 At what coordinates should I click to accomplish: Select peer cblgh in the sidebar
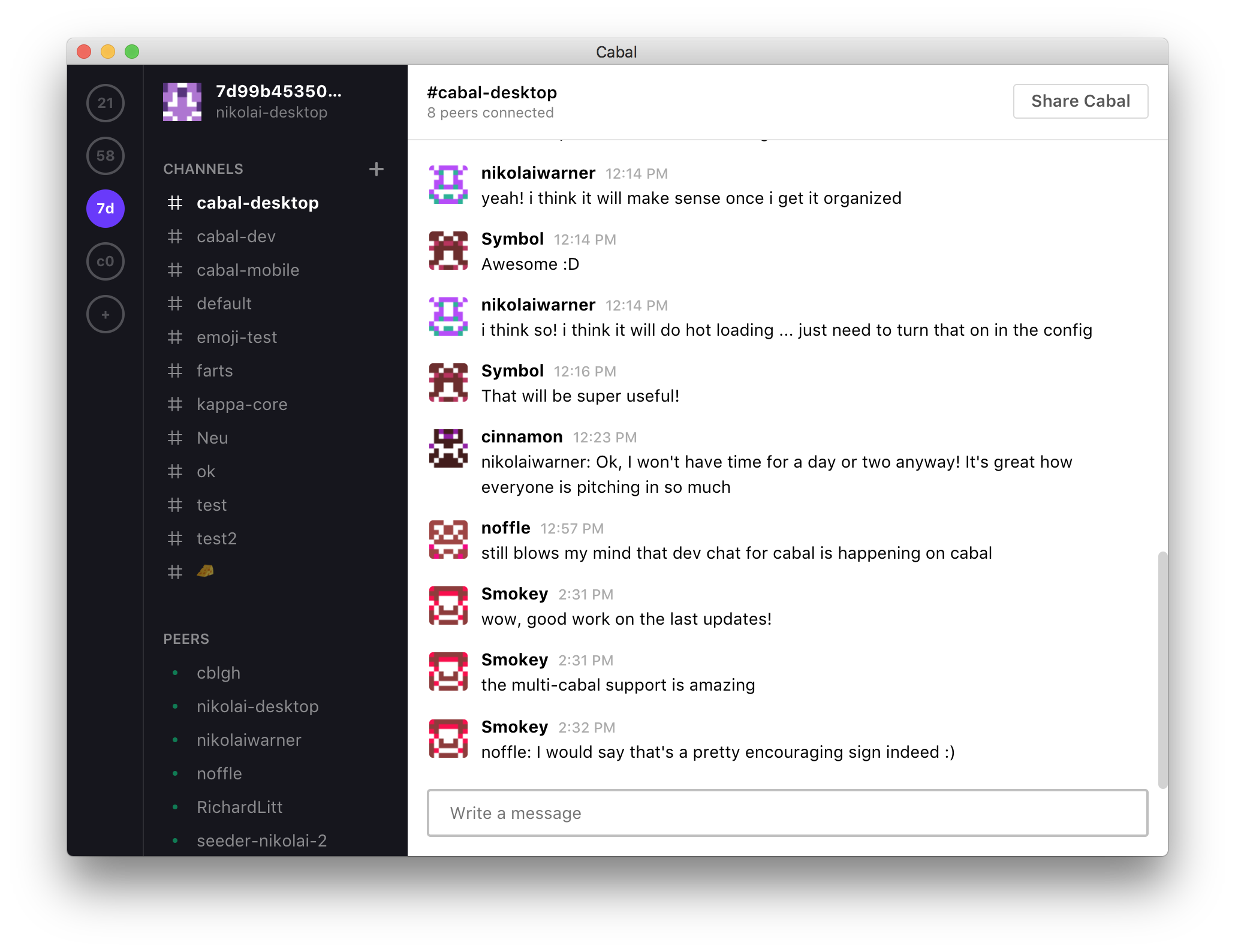click(x=218, y=673)
